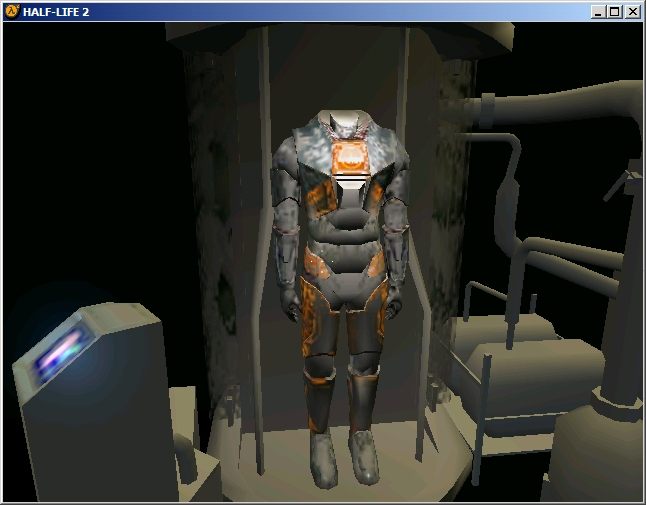646x505 pixels.
Task: Click the Half-Life lambda icon in title bar
Action: coord(11,11)
